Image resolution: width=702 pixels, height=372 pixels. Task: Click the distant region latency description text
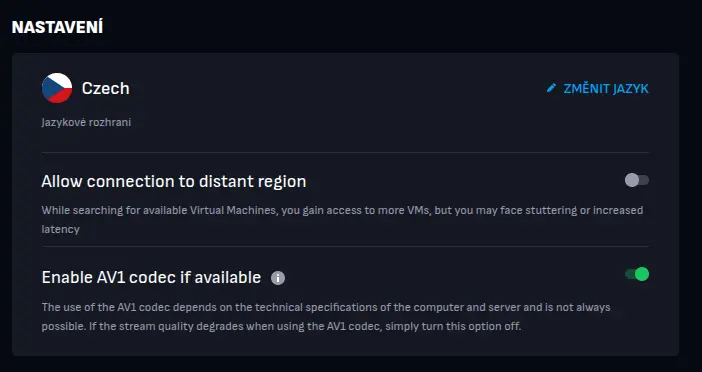pyautogui.click(x=342, y=219)
